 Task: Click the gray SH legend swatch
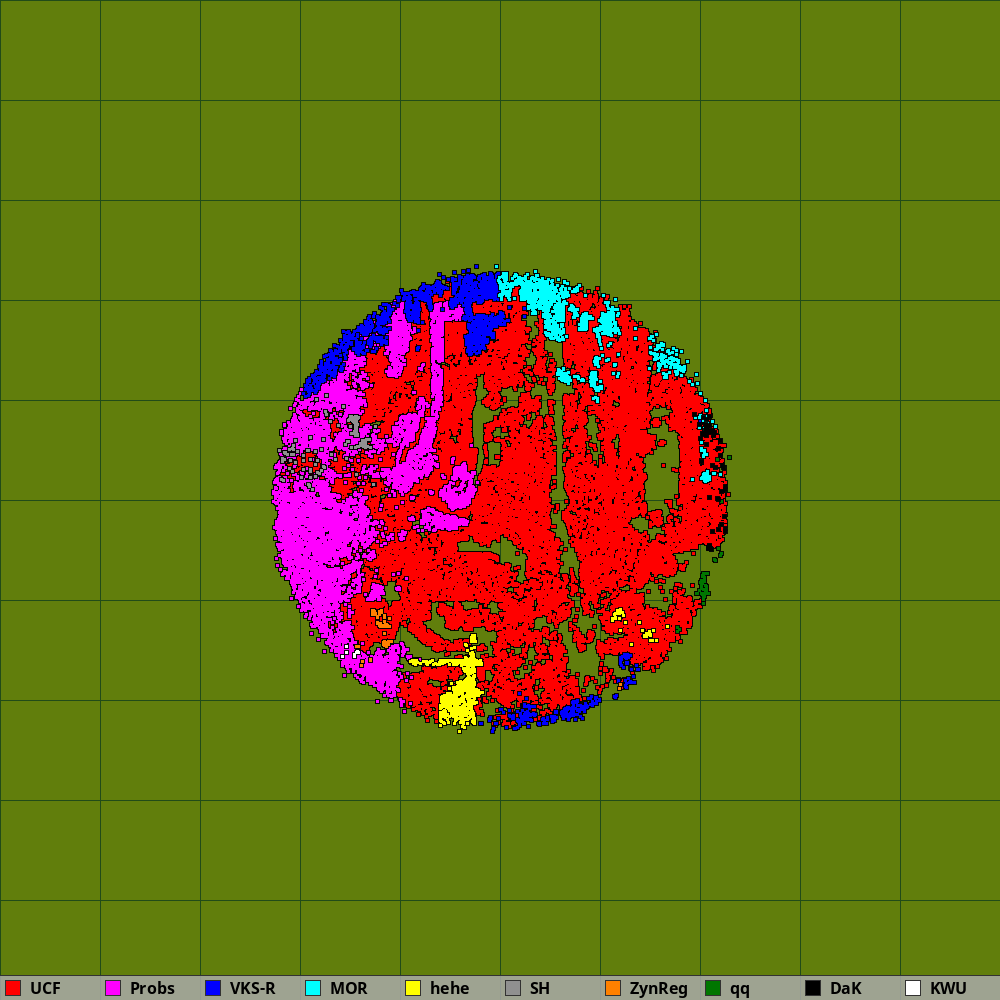pyautogui.click(x=513, y=988)
